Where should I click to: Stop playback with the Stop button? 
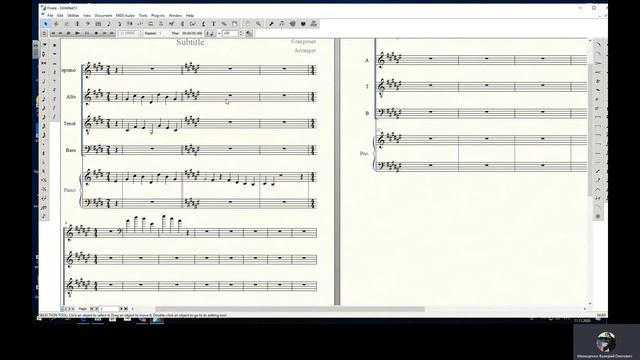pos(68,33)
